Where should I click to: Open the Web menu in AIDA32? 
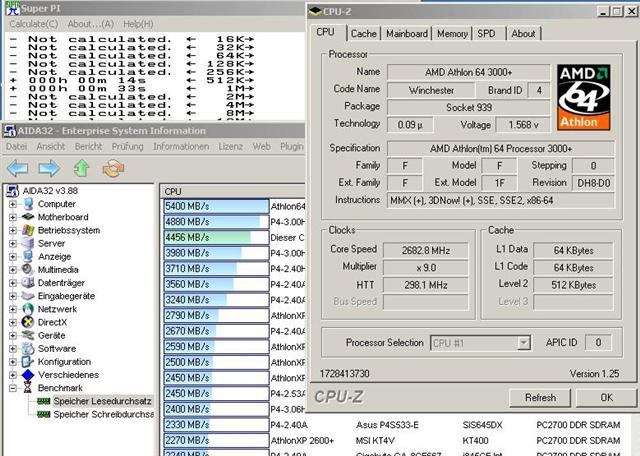tap(262, 146)
